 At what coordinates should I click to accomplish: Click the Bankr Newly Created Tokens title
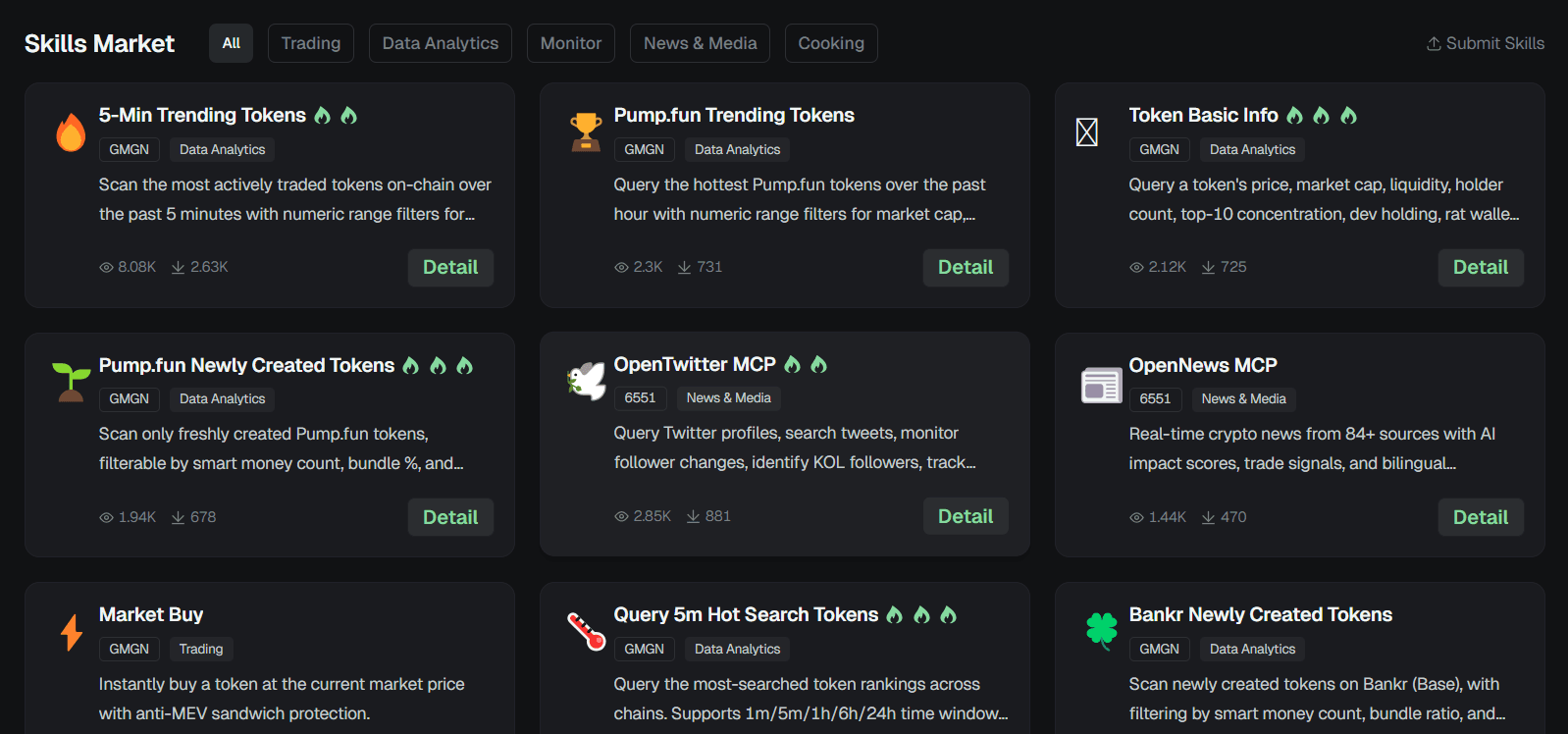point(1261,615)
